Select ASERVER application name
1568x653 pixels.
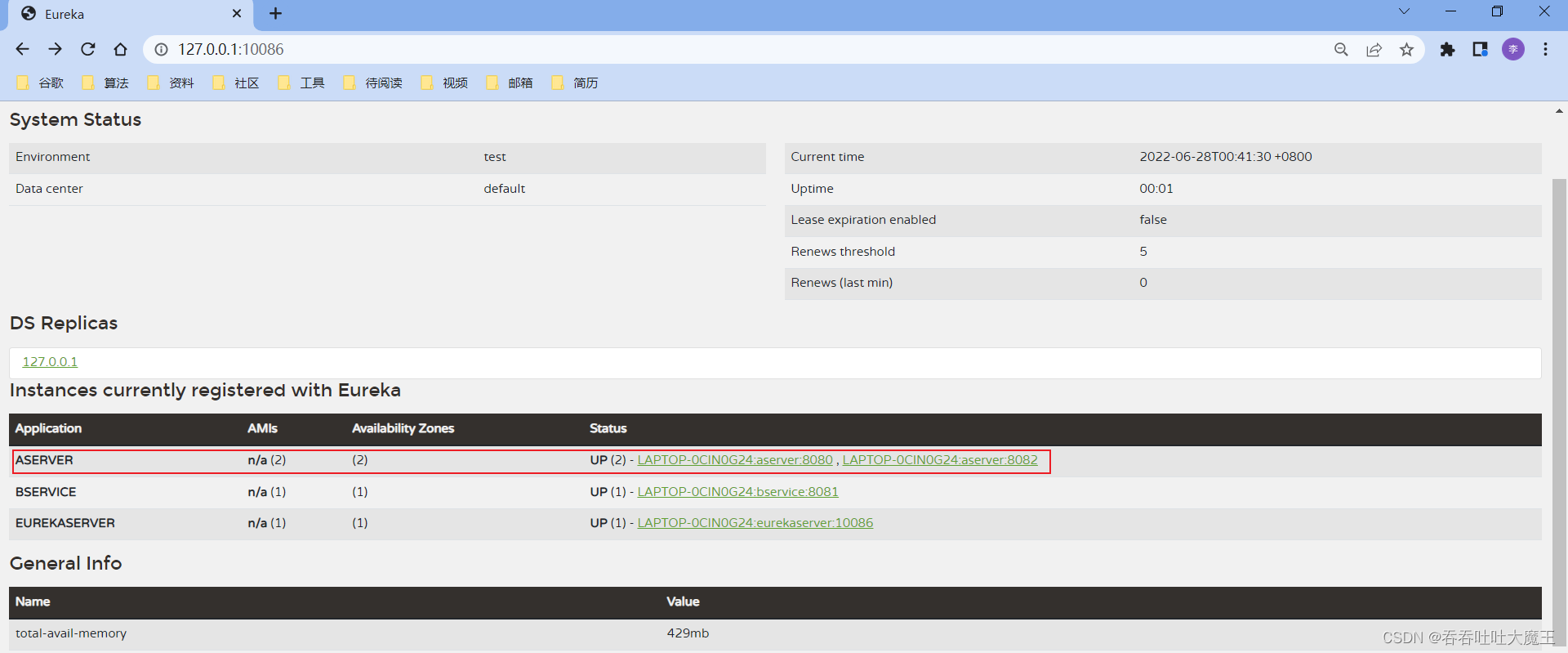pyautogui.click(x=44, y=460)
